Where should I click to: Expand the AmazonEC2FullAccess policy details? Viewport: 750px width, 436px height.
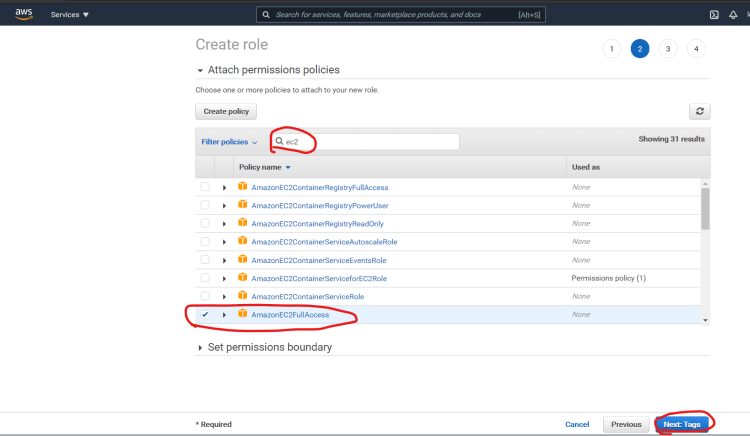(224, 315)
